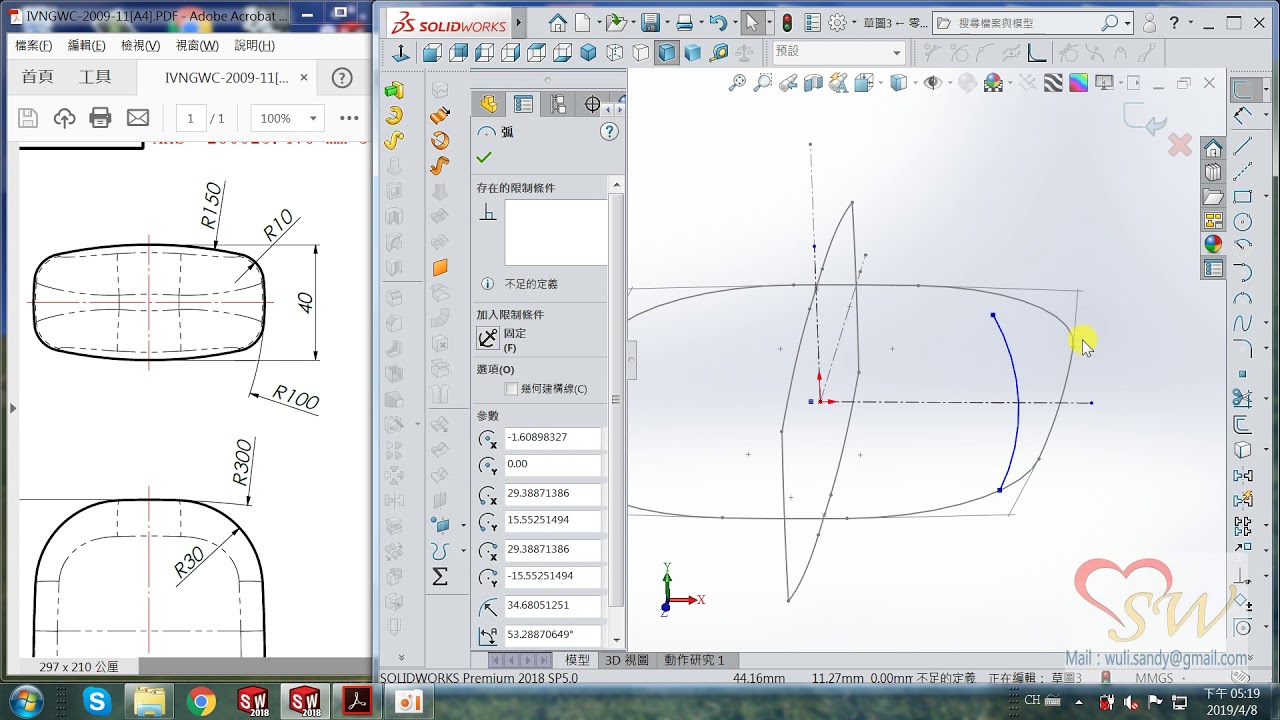The image size is (1280, 720).
Task: Open the 預設 configuration dropdown
Action: coord(838,52)
